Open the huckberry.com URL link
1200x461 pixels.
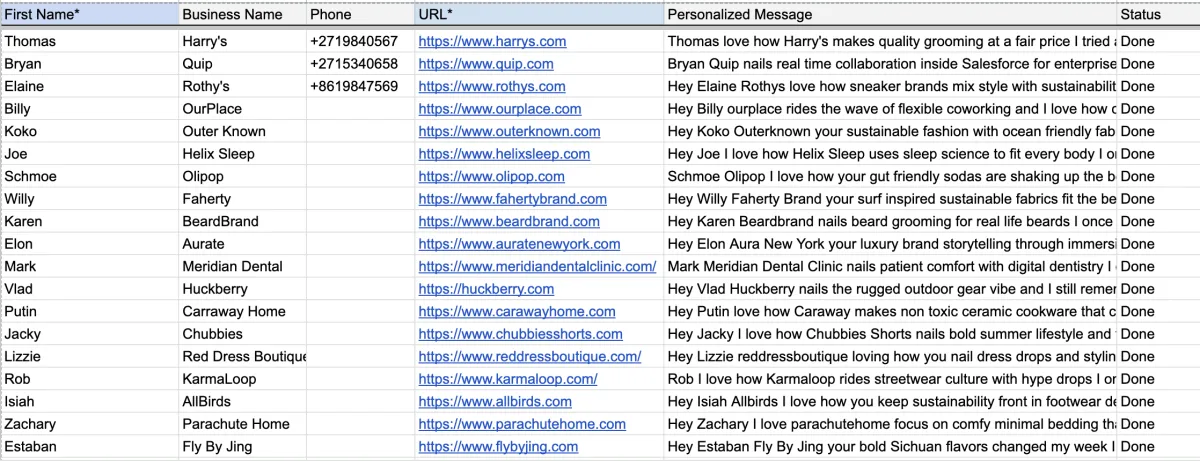[x=486, y=289]
